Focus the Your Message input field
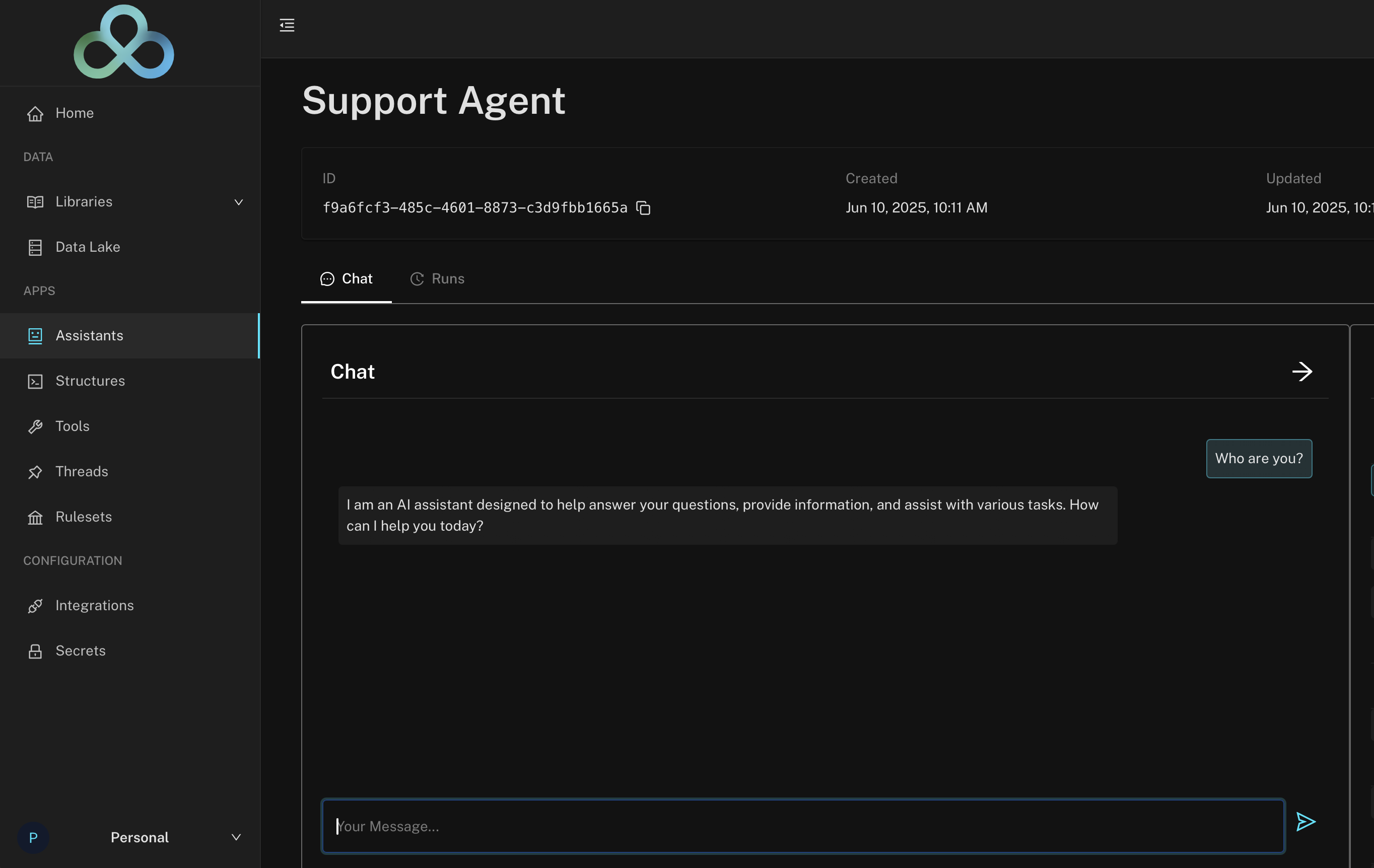Viewport: 1374px width, 868px height. (802, 826)
